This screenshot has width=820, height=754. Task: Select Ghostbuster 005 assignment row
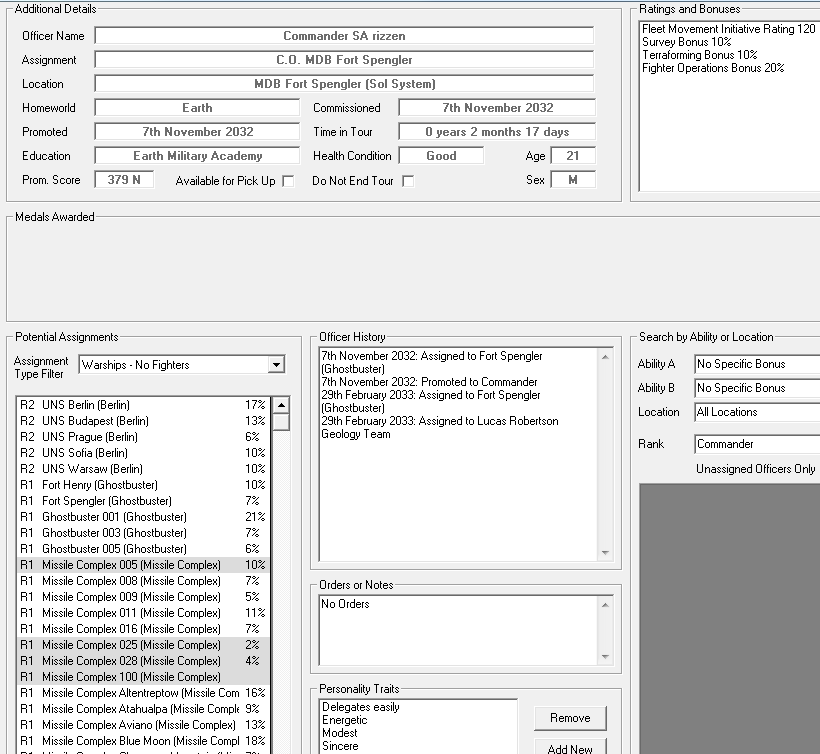(x=144, y=549)
